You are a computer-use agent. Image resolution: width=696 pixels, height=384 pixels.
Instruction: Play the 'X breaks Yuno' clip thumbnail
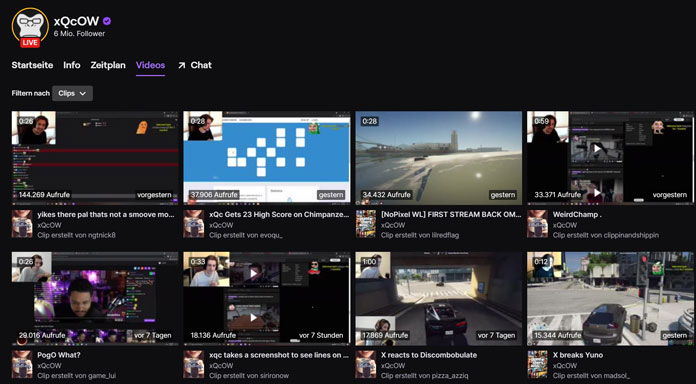(610, 298)
